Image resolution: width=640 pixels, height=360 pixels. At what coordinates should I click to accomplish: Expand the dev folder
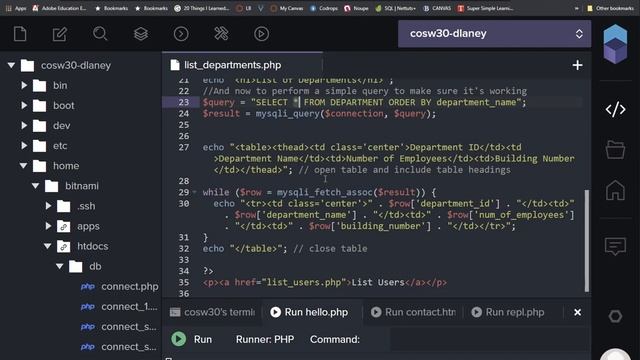point(24,125)
